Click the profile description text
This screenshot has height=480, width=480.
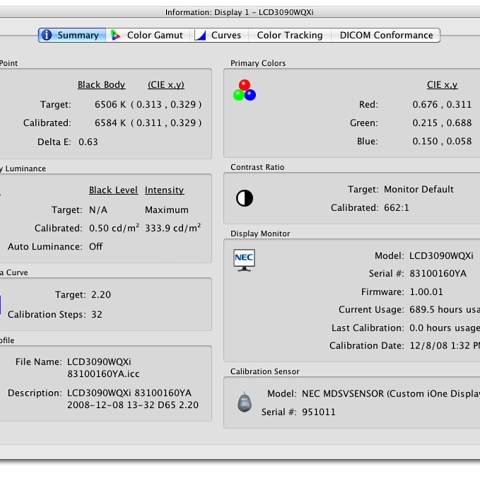click(x=133, y=399)
